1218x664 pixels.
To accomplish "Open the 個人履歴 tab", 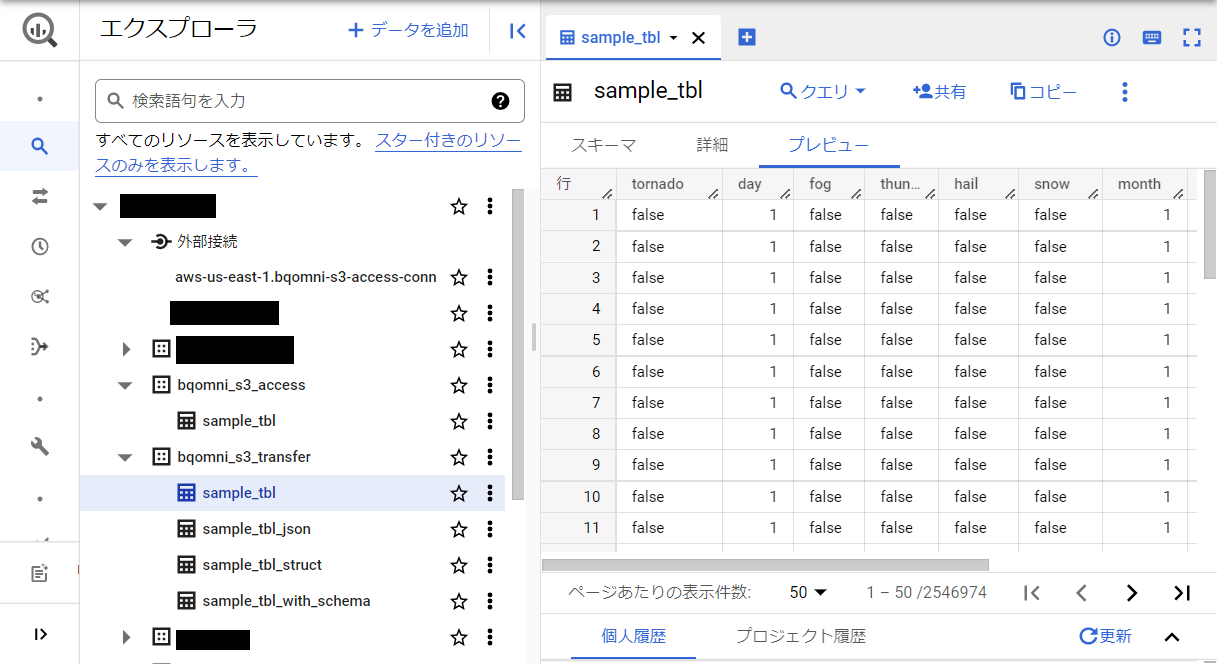I will click(x=633, y=637).
